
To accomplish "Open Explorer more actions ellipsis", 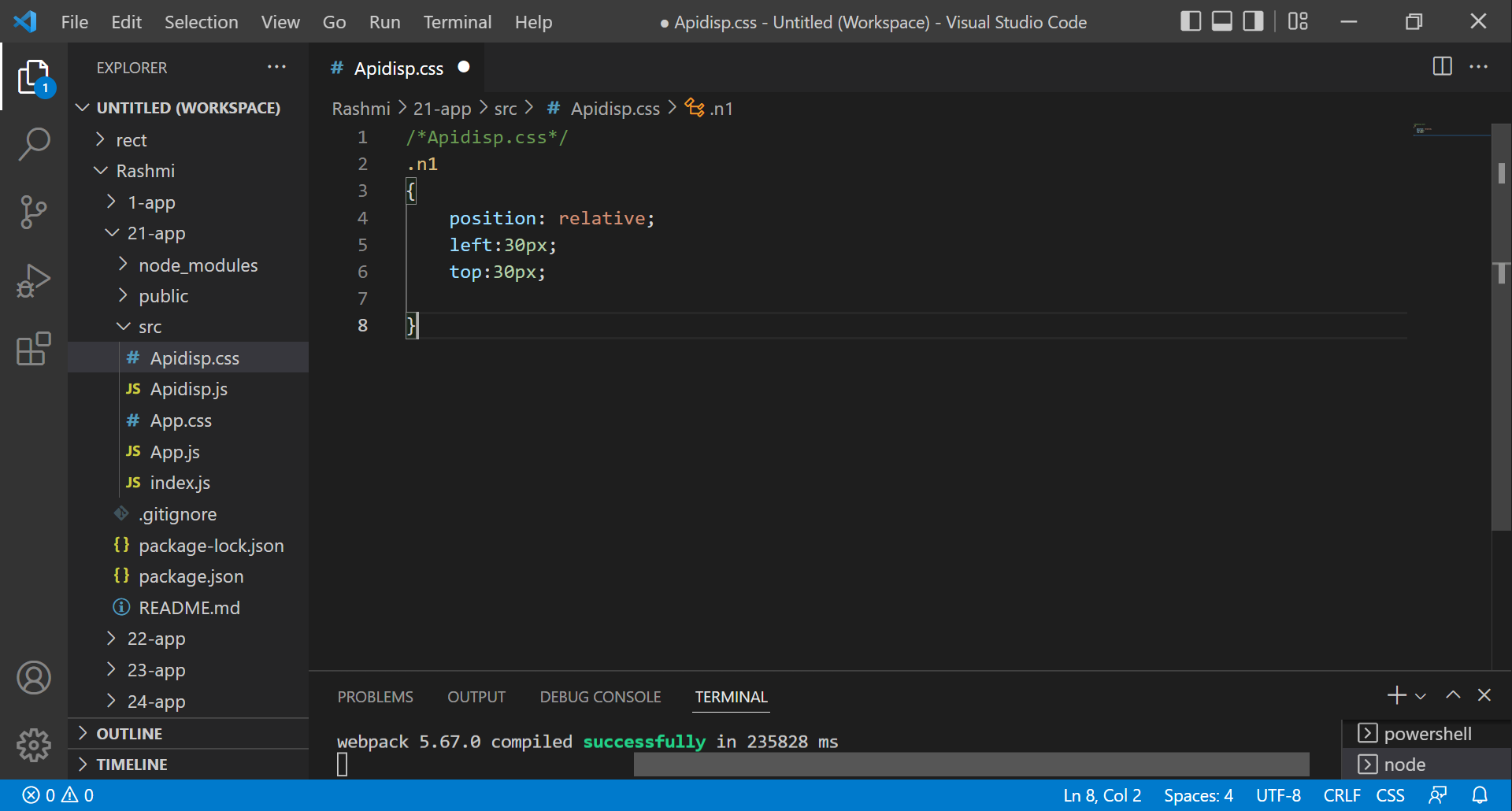I will (x=276, y=67).
